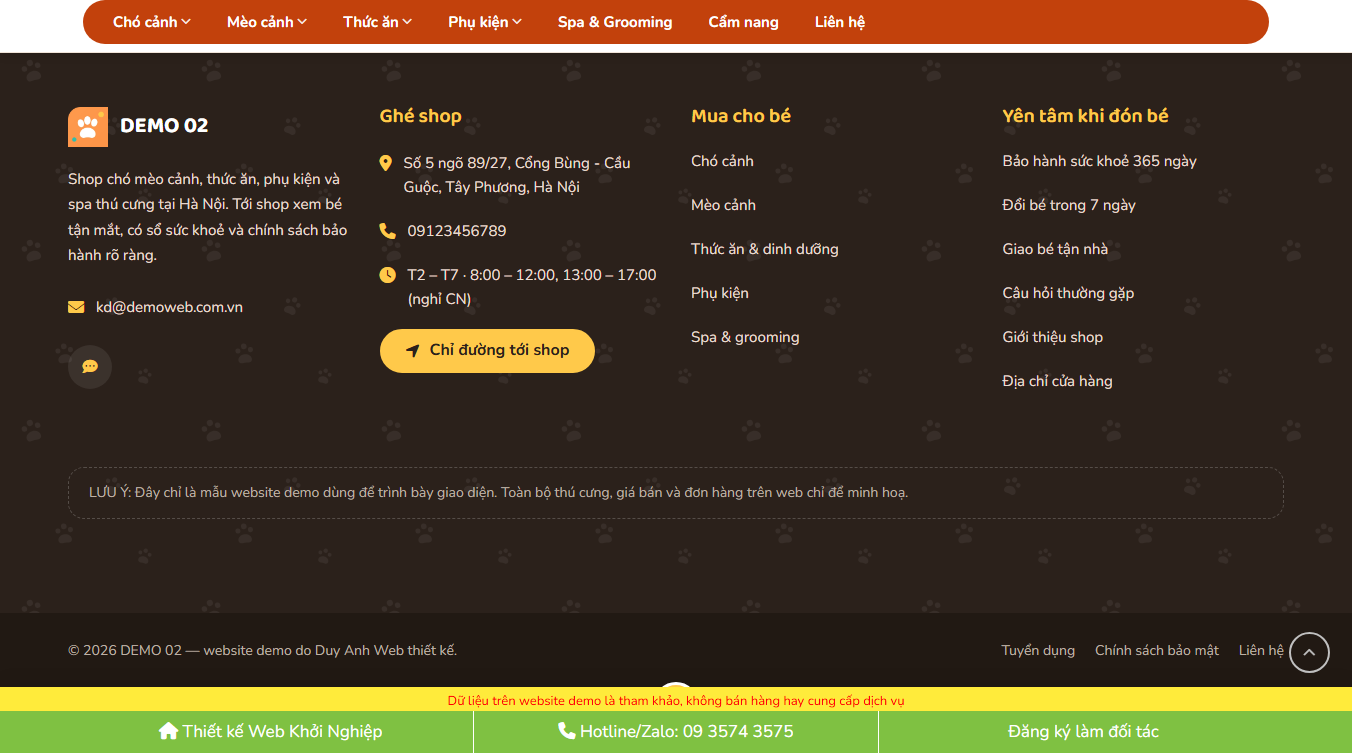Open the Địa chỉ cửa hàng link
The width and height of the screenshot is (1352, 753).
1058,381
